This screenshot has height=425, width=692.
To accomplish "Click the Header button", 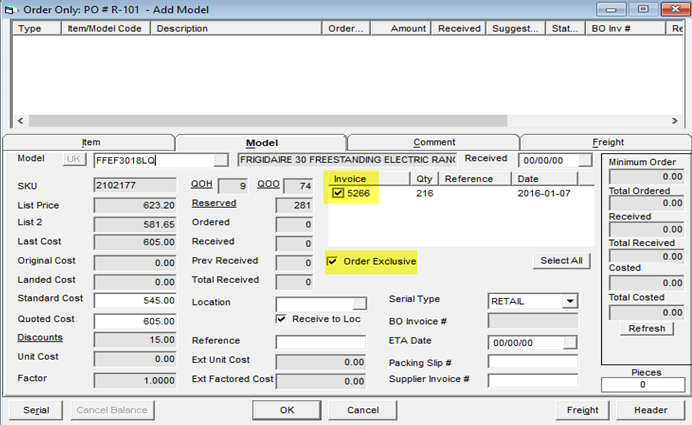I will point(651,410).
